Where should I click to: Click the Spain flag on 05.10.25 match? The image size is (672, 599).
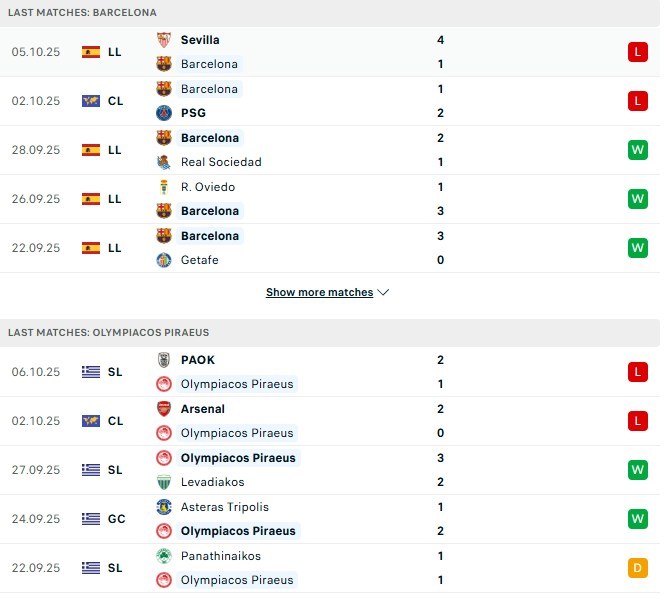pos(91,52)
